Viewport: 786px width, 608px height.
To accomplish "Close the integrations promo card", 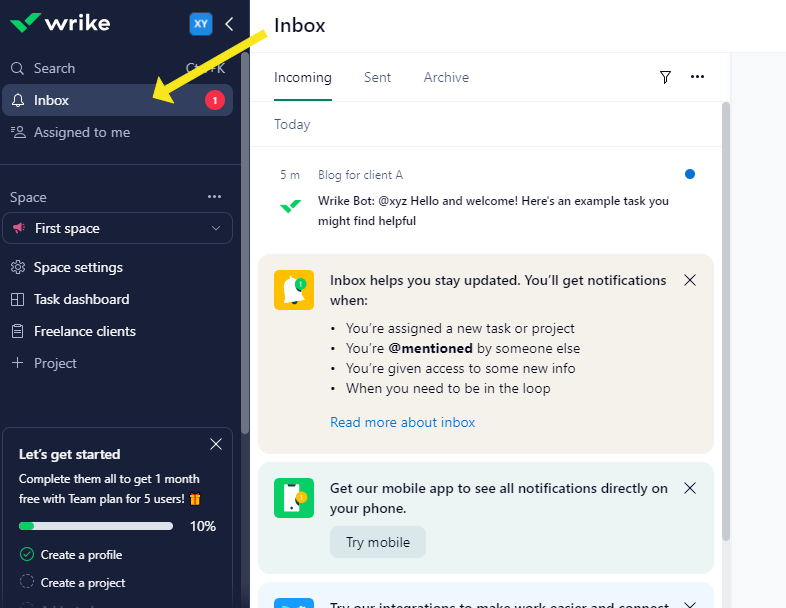I will click(690, 604).
